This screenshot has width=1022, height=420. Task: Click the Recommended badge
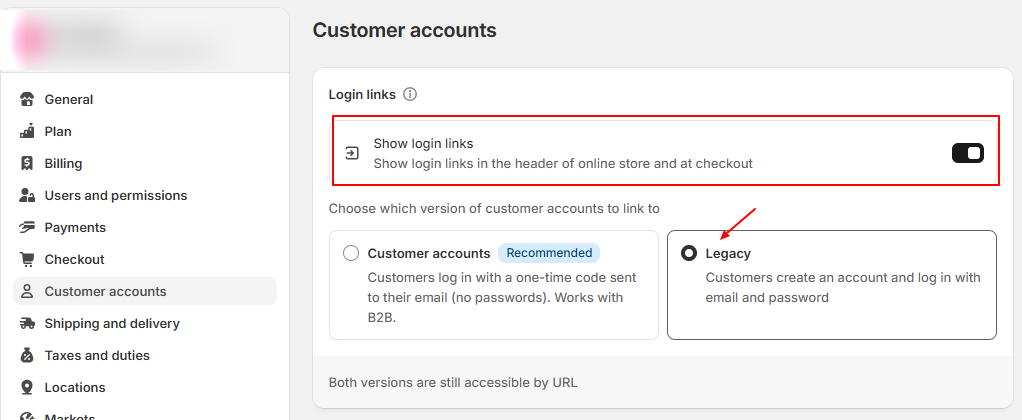pos(548,253)
